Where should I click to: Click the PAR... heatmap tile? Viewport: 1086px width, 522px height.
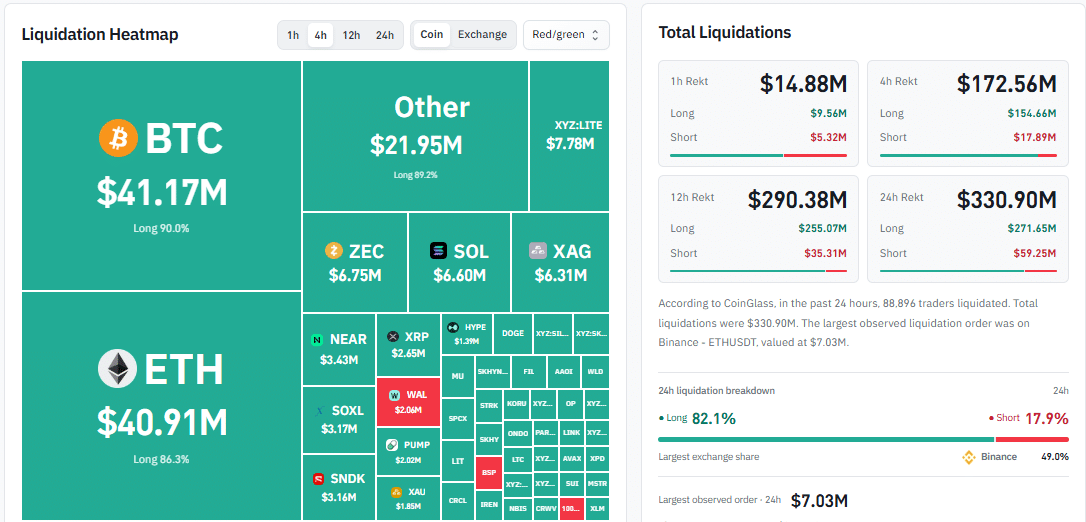[545, 433]
